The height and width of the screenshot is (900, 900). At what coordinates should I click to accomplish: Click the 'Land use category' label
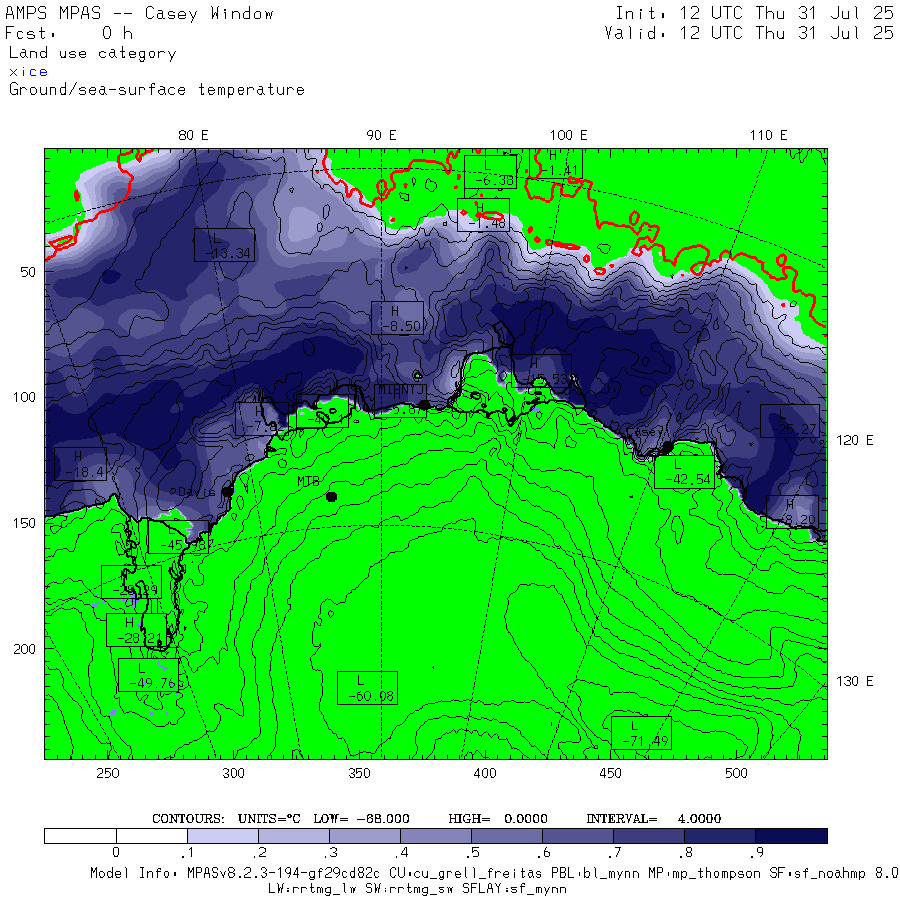pos(92,53)
